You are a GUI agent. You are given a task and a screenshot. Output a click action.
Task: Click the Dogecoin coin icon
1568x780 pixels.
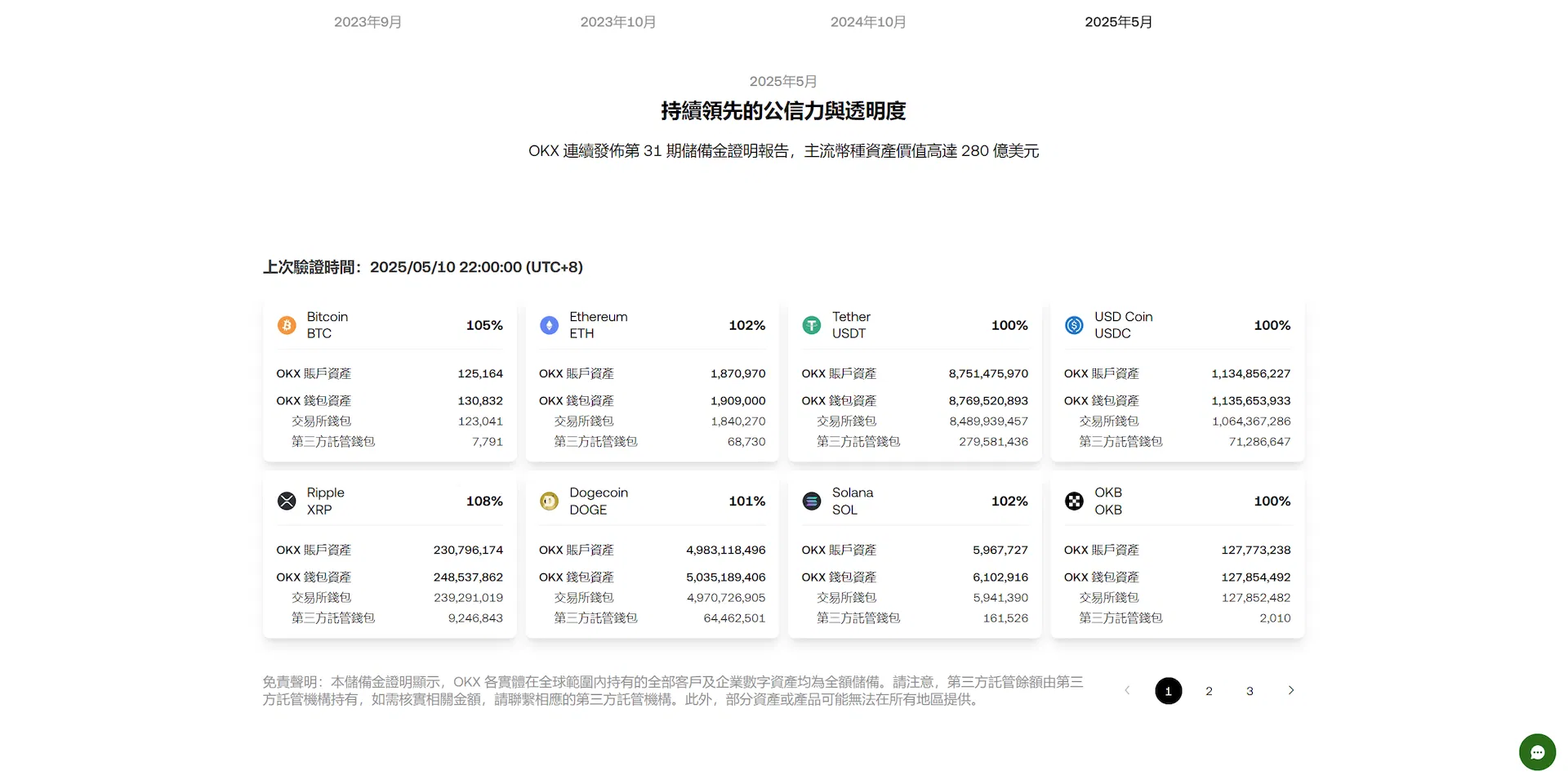pos(550,501)
